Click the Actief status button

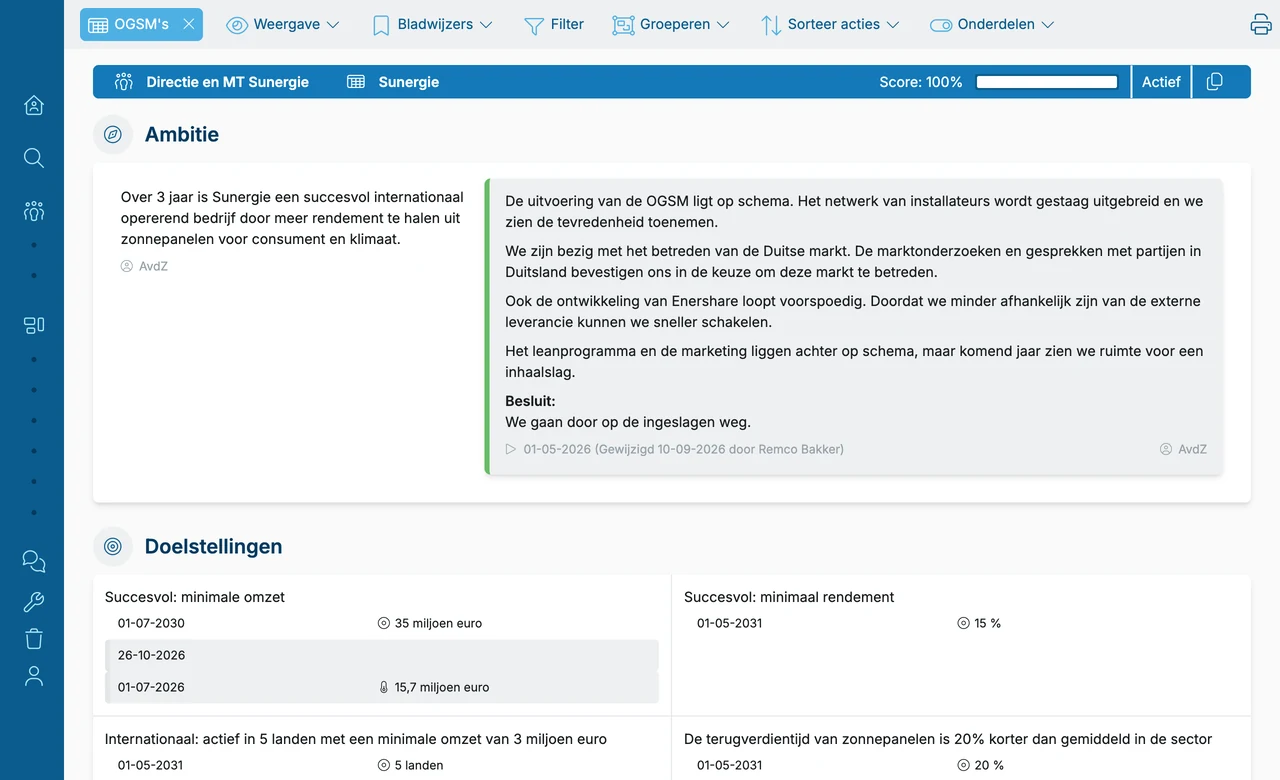coord(1161,82)
